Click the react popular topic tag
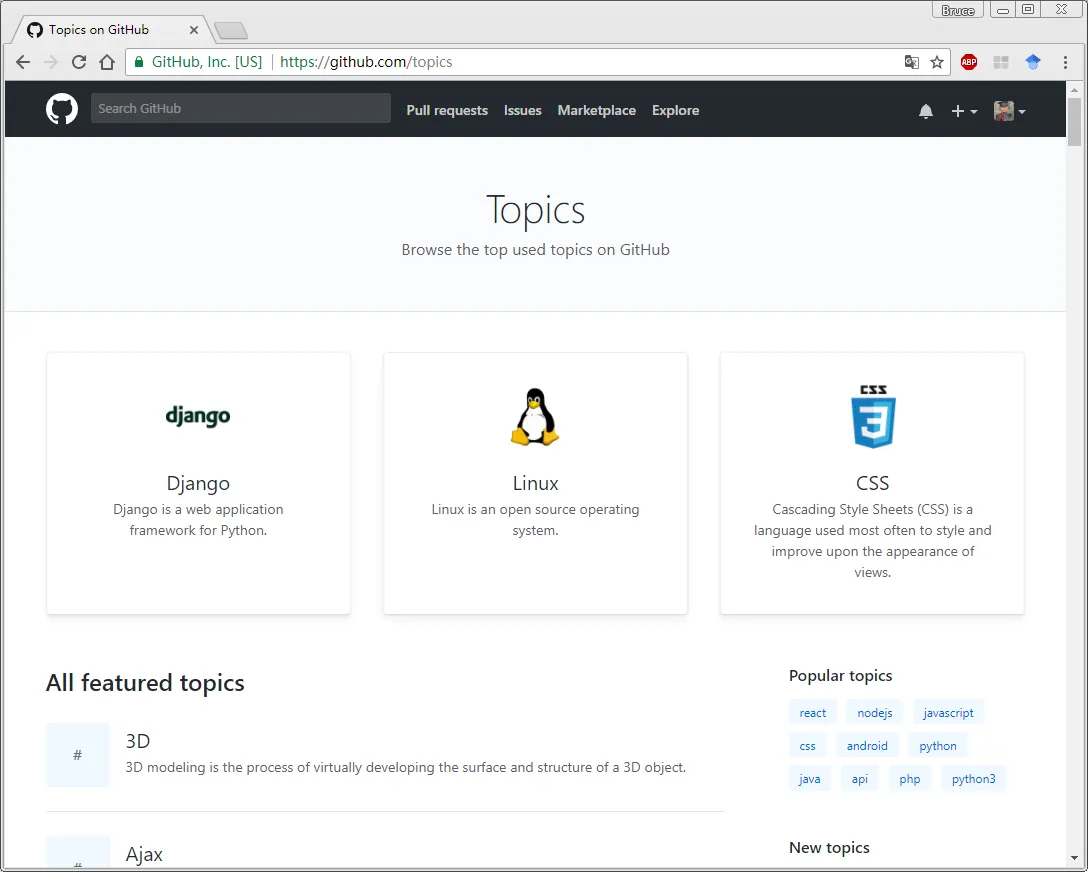This screenshot has height=872, width=1088. click(813, 713)
